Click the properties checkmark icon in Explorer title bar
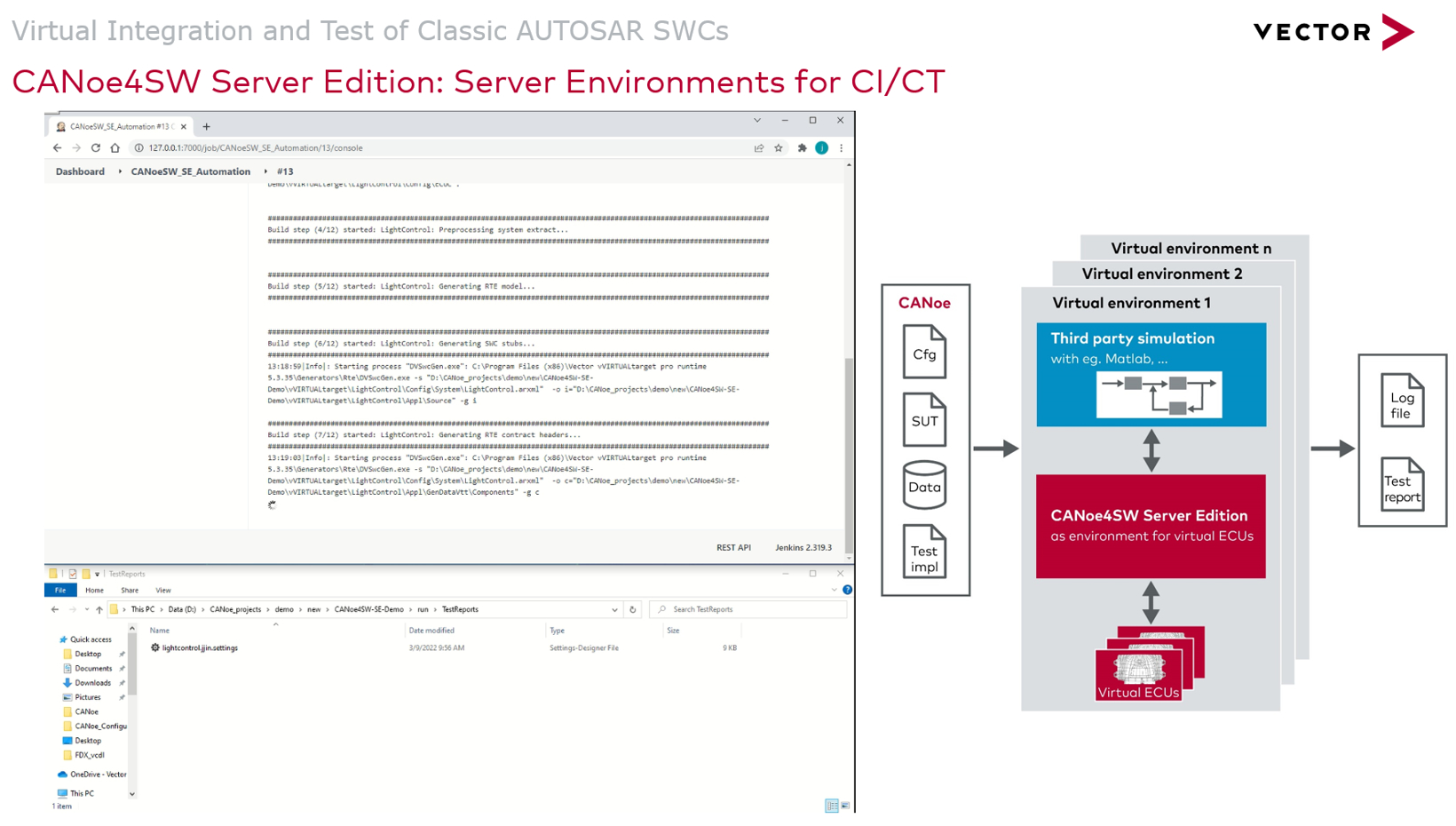This screenshot has height=826, width=1456. coord(73,574)
